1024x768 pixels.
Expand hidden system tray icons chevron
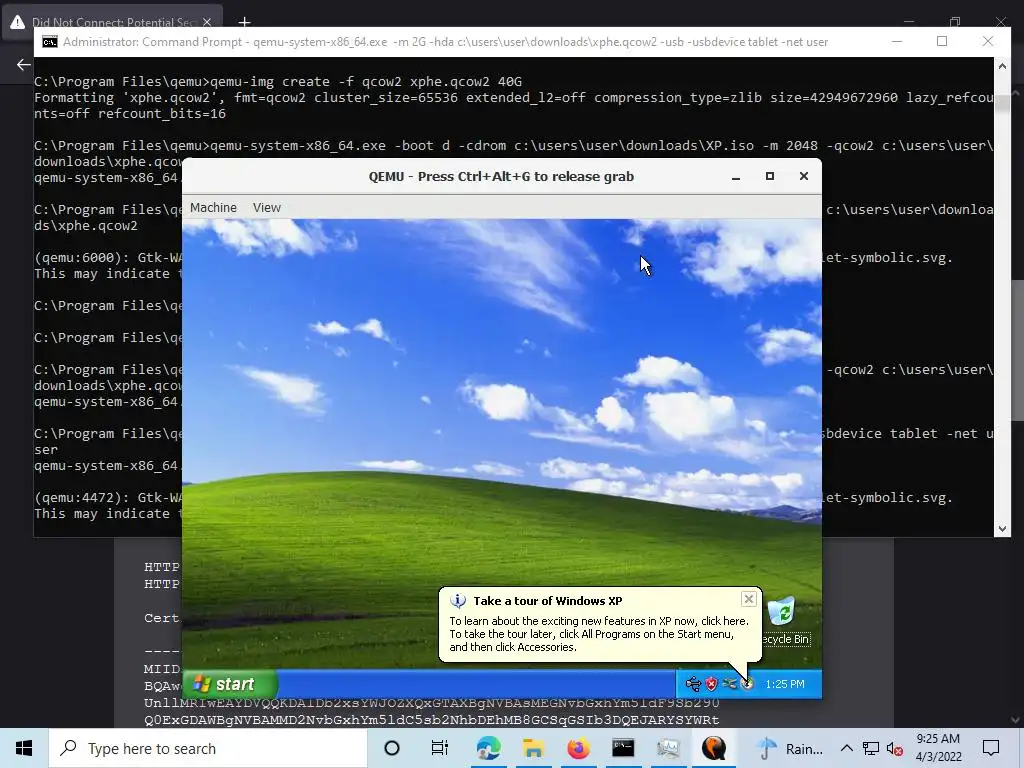846,748
